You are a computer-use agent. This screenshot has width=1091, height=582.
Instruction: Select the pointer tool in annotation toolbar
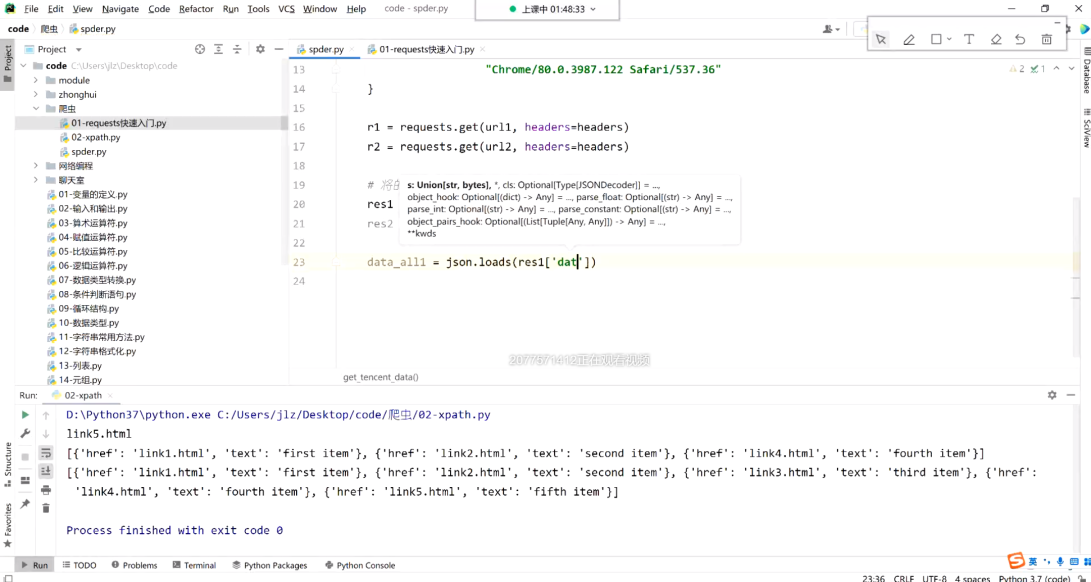(881, 40)
